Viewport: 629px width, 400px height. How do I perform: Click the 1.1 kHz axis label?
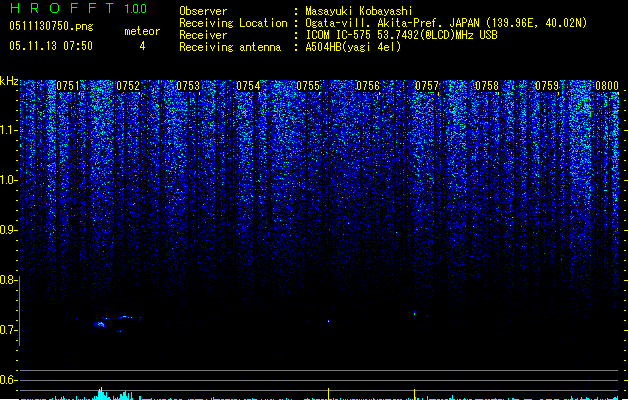pyautogui.click(x=8, y=130)
